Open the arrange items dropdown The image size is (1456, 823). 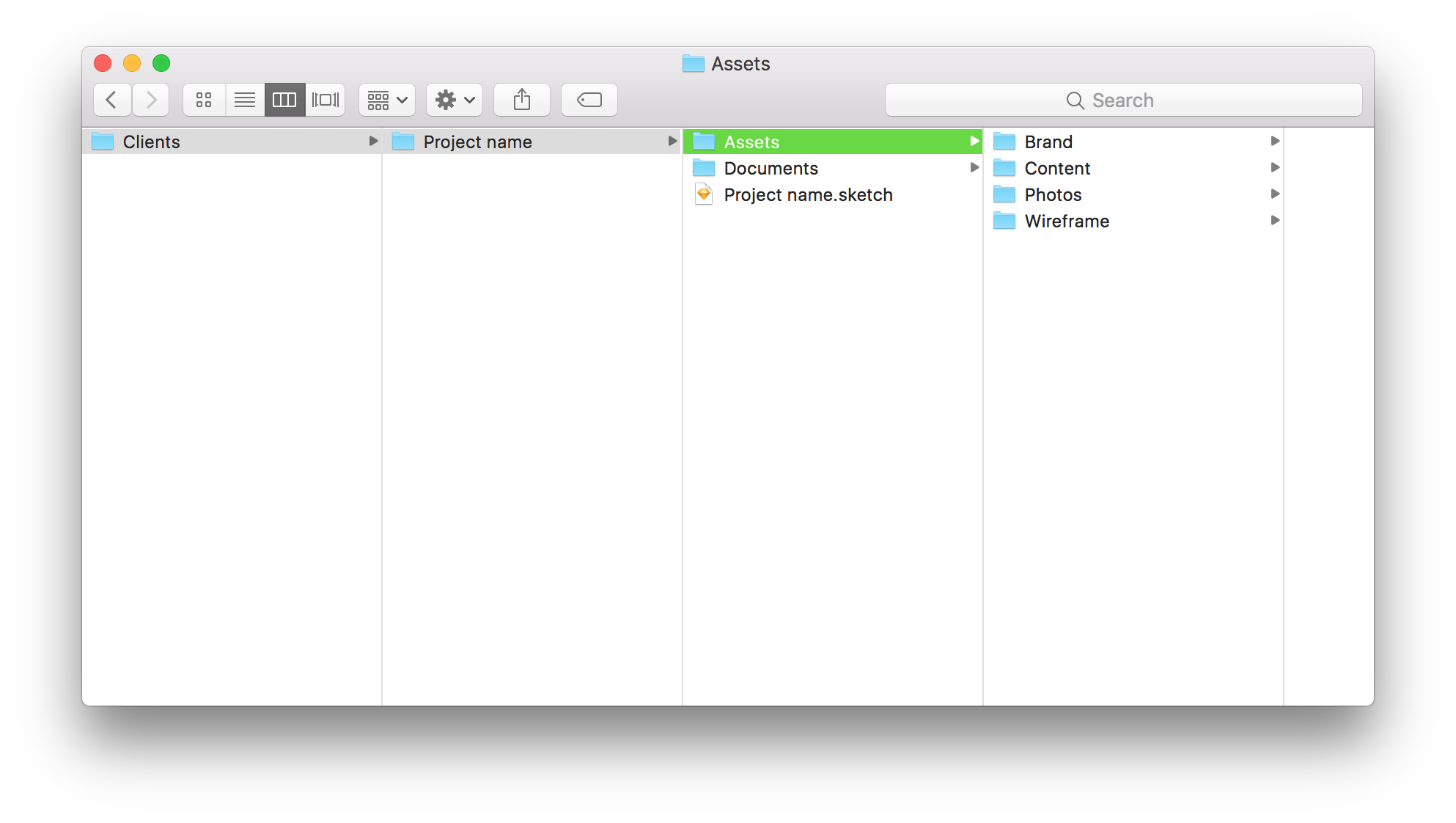387,100
